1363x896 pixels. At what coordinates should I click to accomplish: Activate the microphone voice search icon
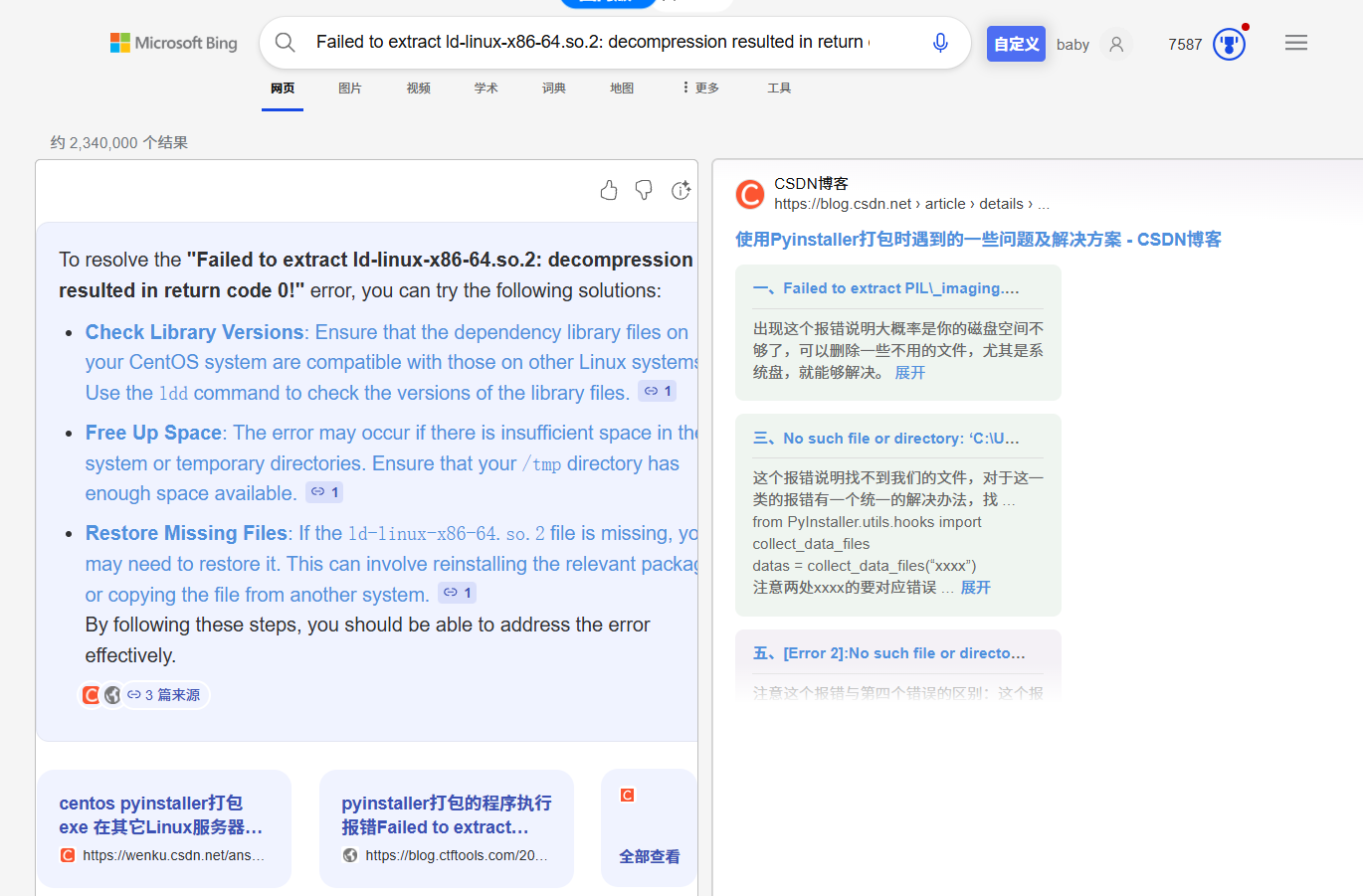tap(940, 43)
